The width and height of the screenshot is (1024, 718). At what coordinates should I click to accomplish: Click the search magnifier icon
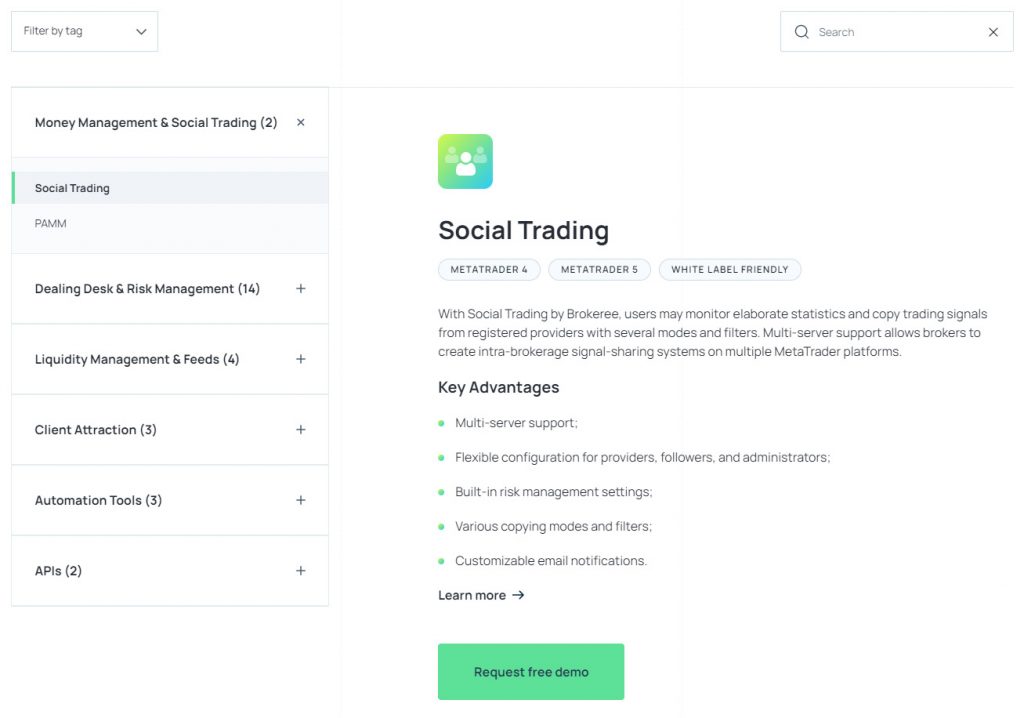[x=801, y=32]
